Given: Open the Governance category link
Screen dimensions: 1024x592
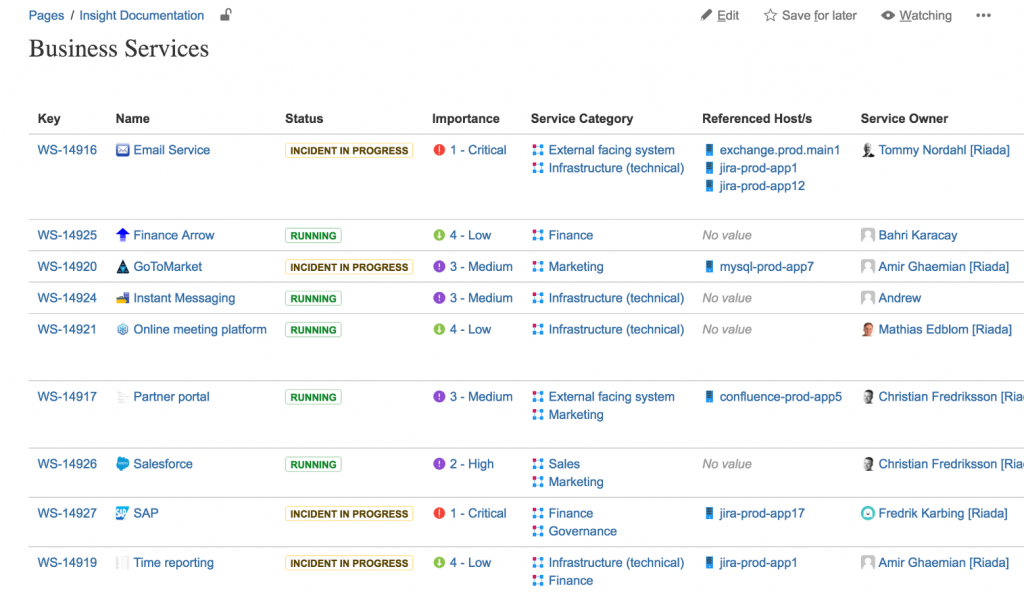Looking at the screenshot, I should pos(583,531).
